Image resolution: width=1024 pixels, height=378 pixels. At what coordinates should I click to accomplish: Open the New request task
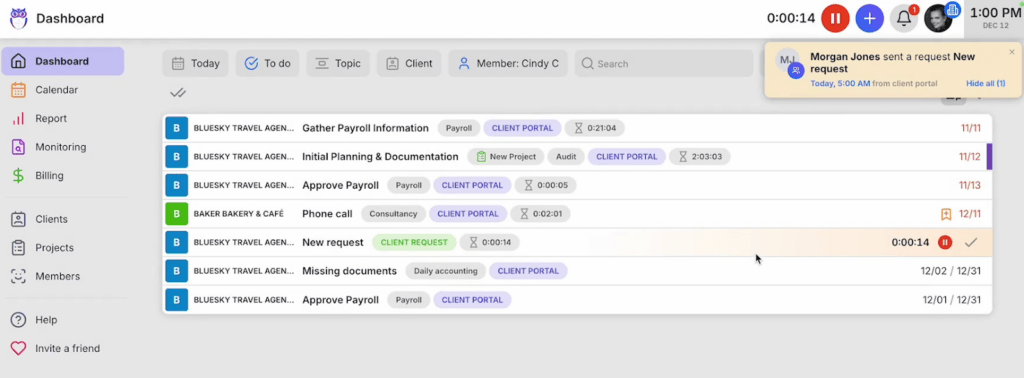[332, 242]
